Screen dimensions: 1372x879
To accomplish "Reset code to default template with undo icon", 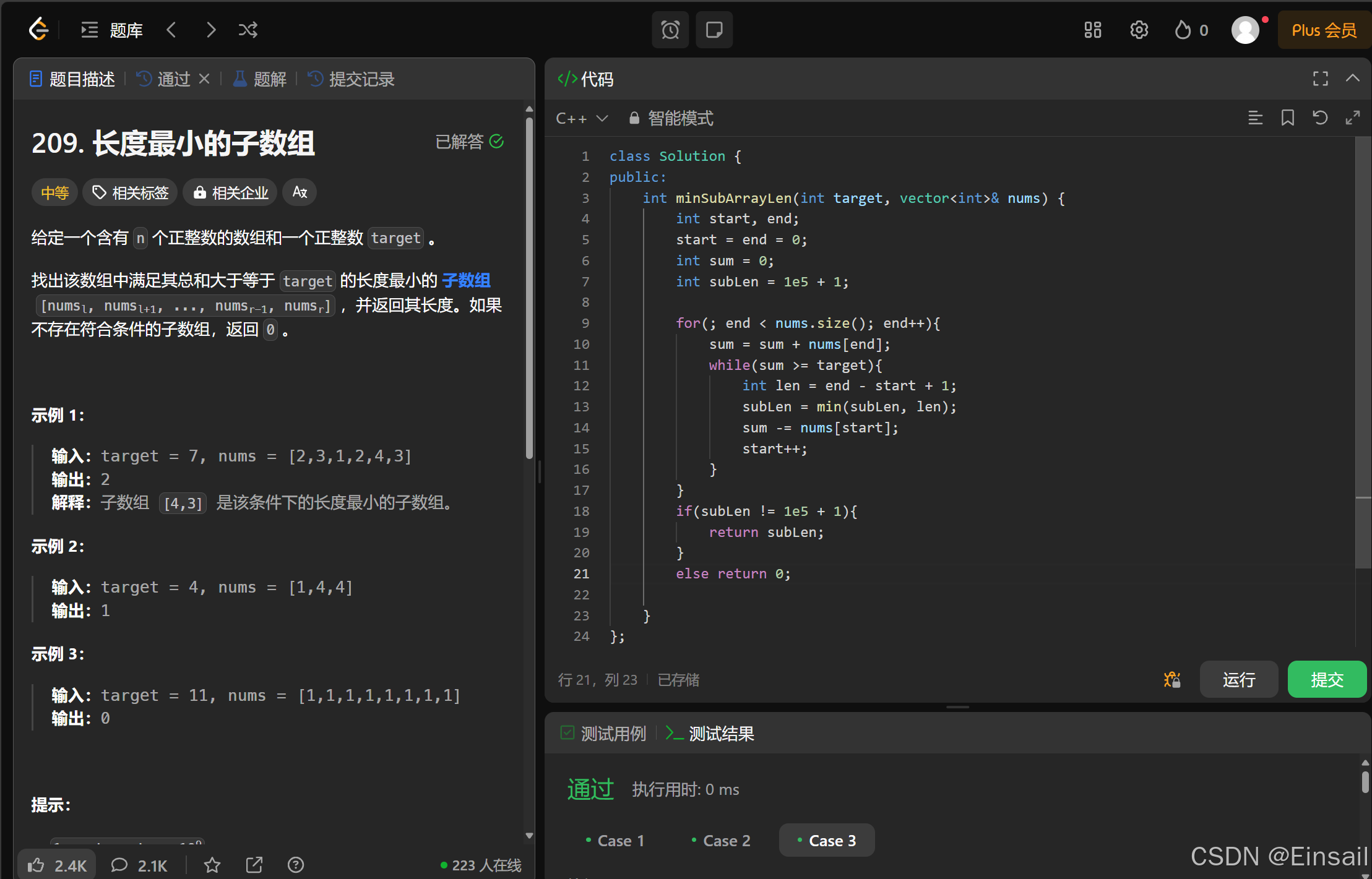I will click(x=1320, y=118).
